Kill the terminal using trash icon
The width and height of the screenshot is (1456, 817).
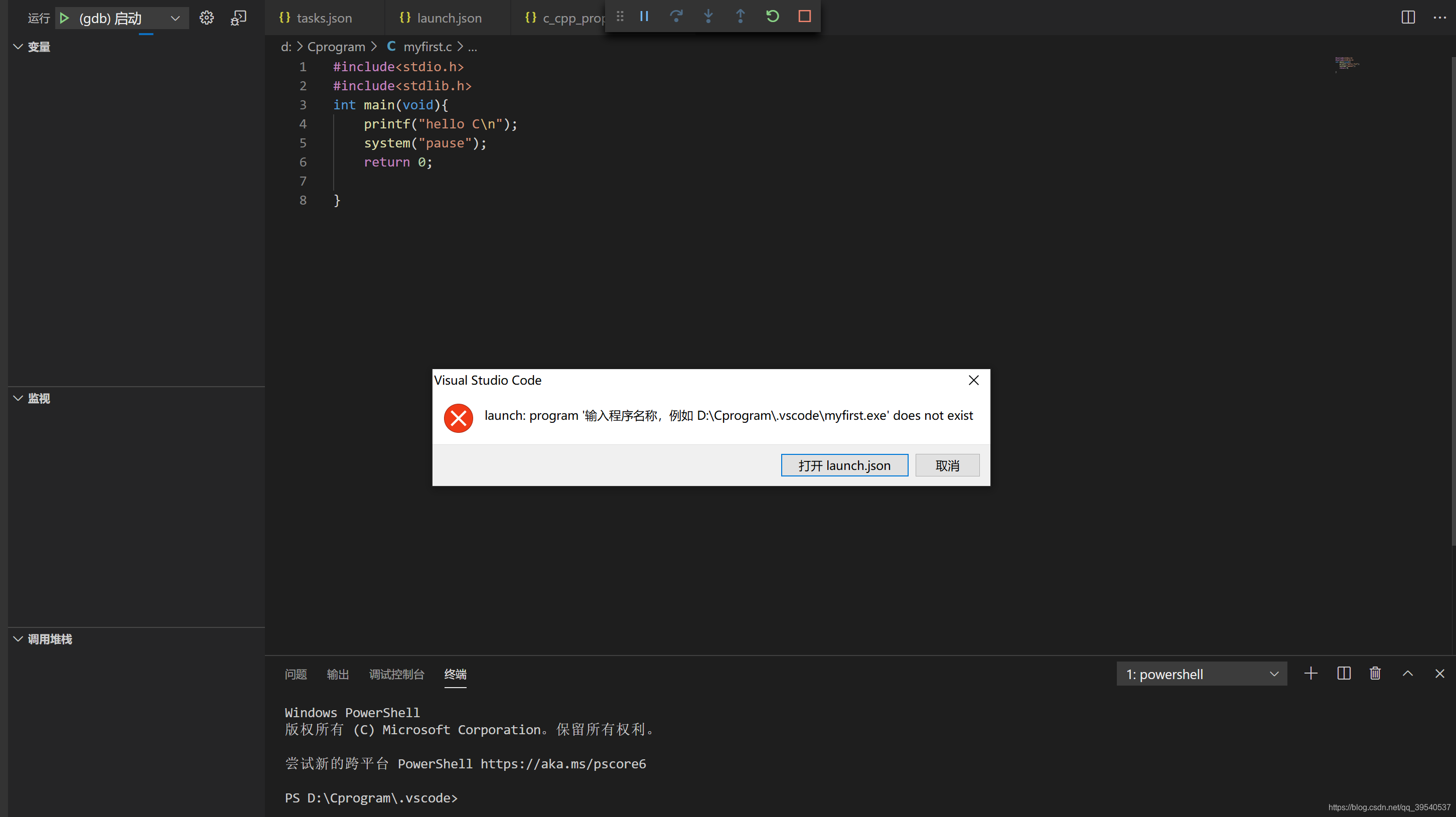tap(1375, 673)
